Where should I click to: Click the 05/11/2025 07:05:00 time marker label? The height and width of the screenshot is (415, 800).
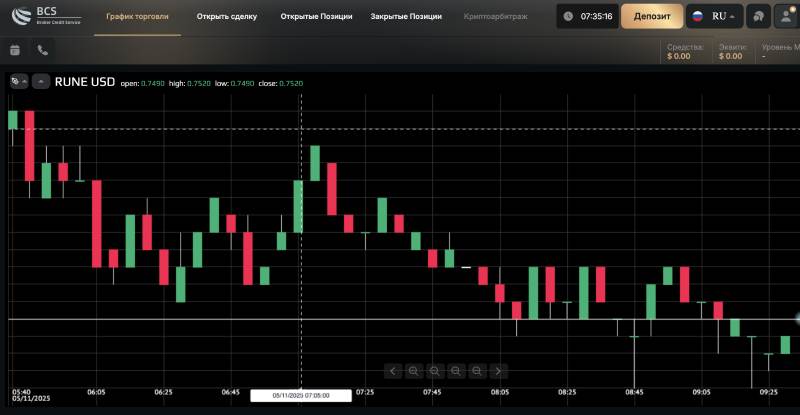[x=301, y=396]
